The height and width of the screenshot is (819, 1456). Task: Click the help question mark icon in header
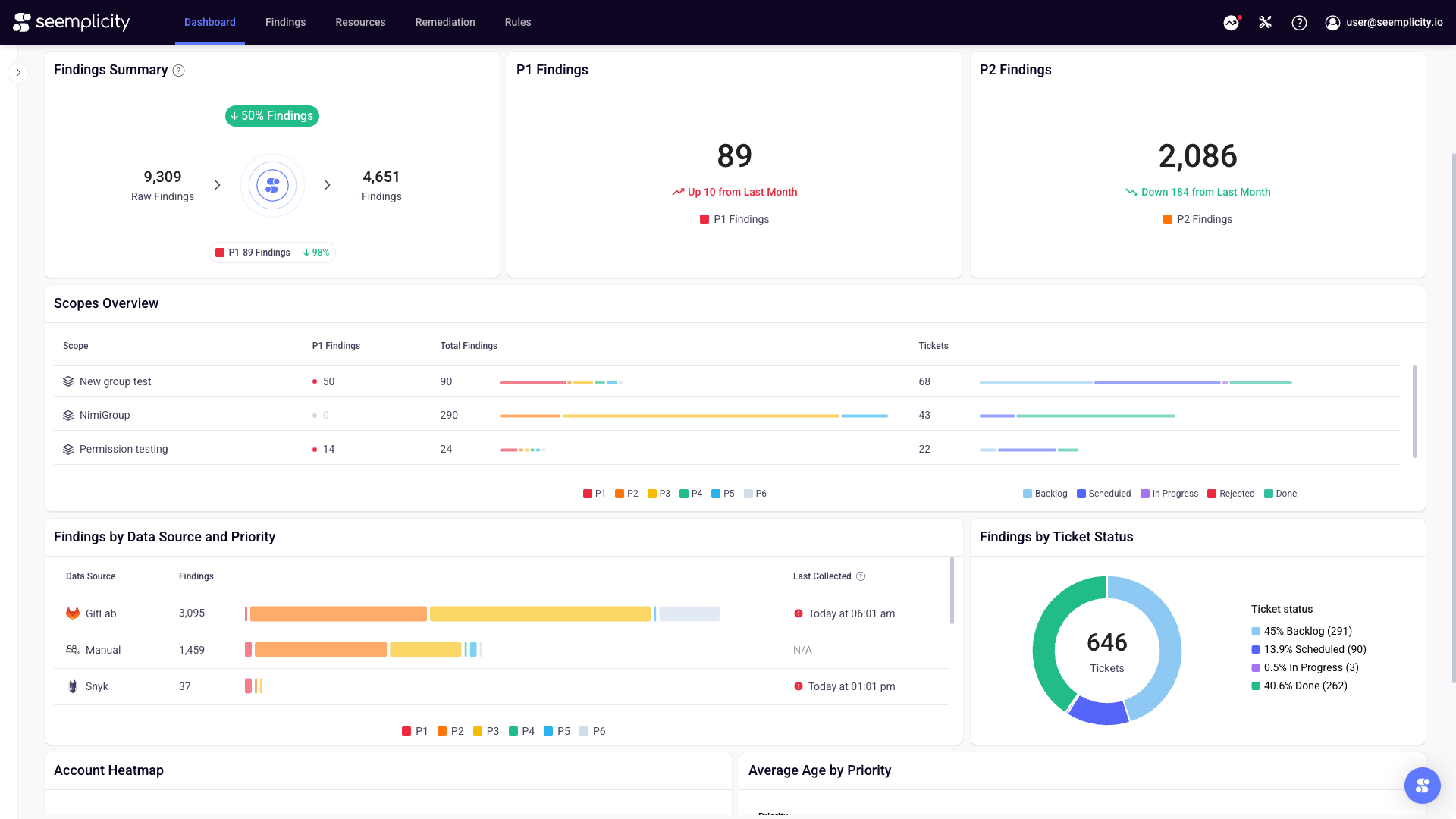coord(1299,23)
